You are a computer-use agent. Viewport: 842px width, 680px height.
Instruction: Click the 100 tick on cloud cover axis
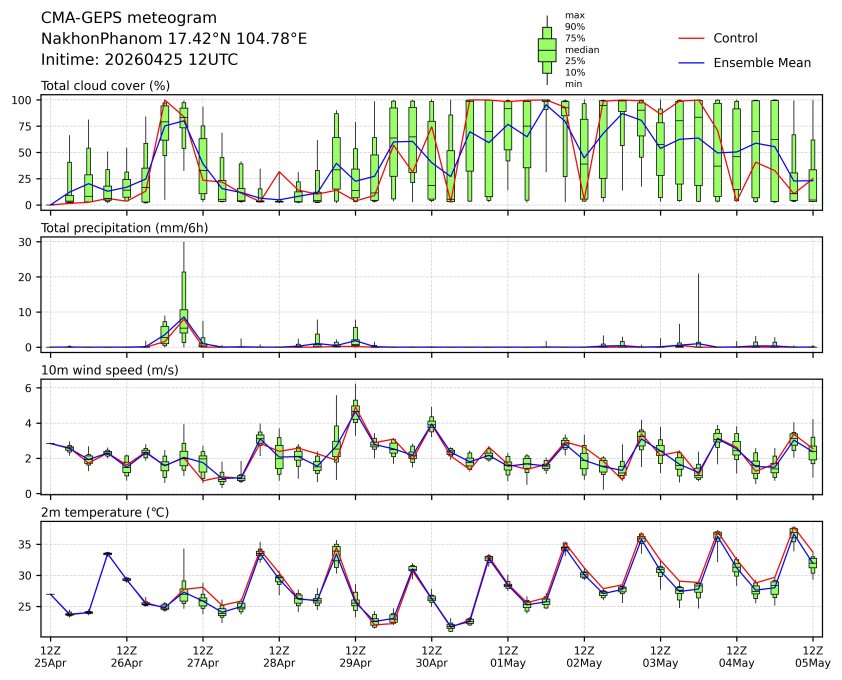tap(25, 100)
